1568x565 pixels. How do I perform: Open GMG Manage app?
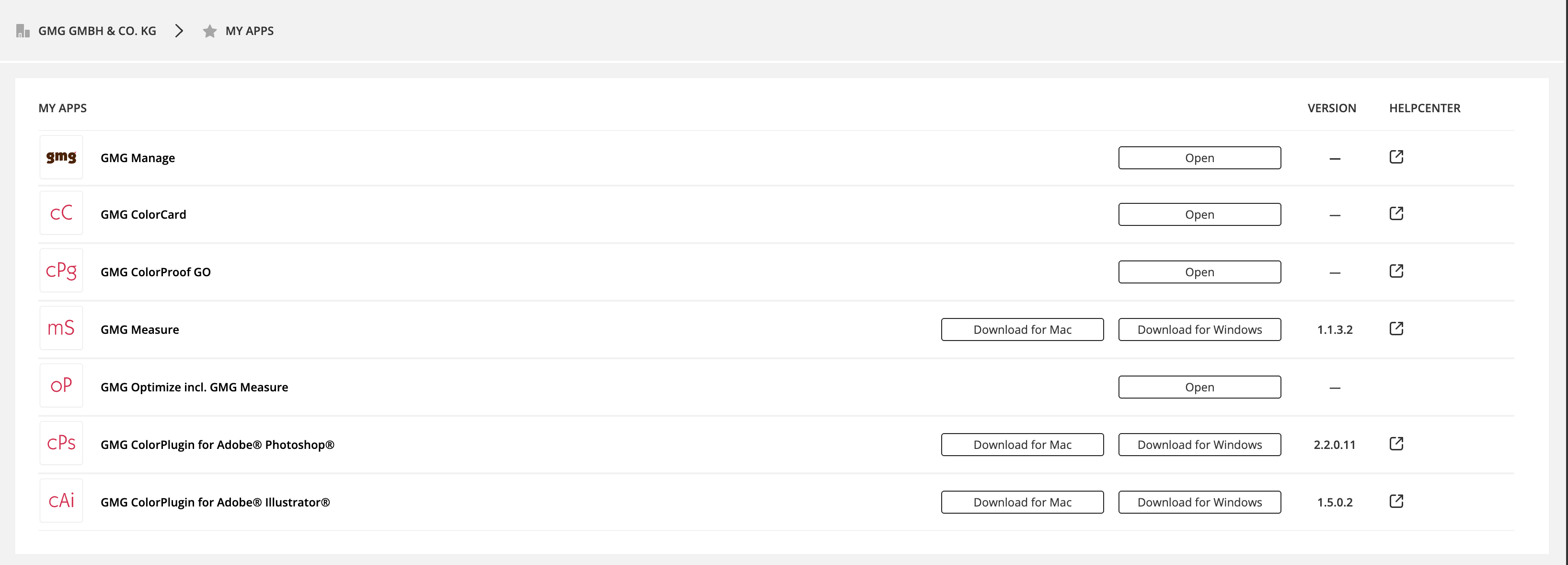[x=1199, y=158]
